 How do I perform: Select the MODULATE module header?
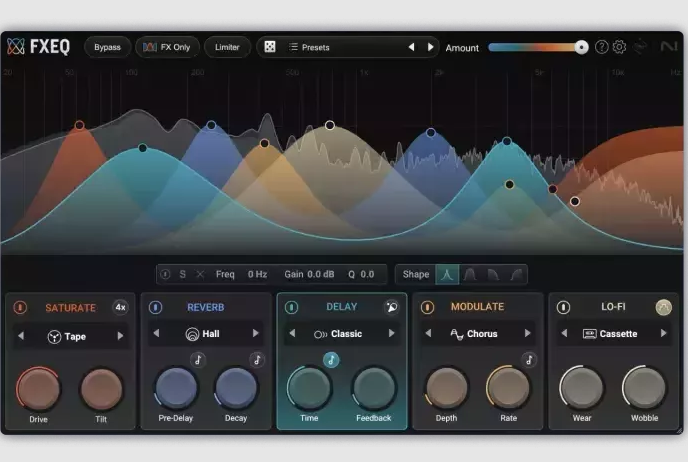pos(477,307)
